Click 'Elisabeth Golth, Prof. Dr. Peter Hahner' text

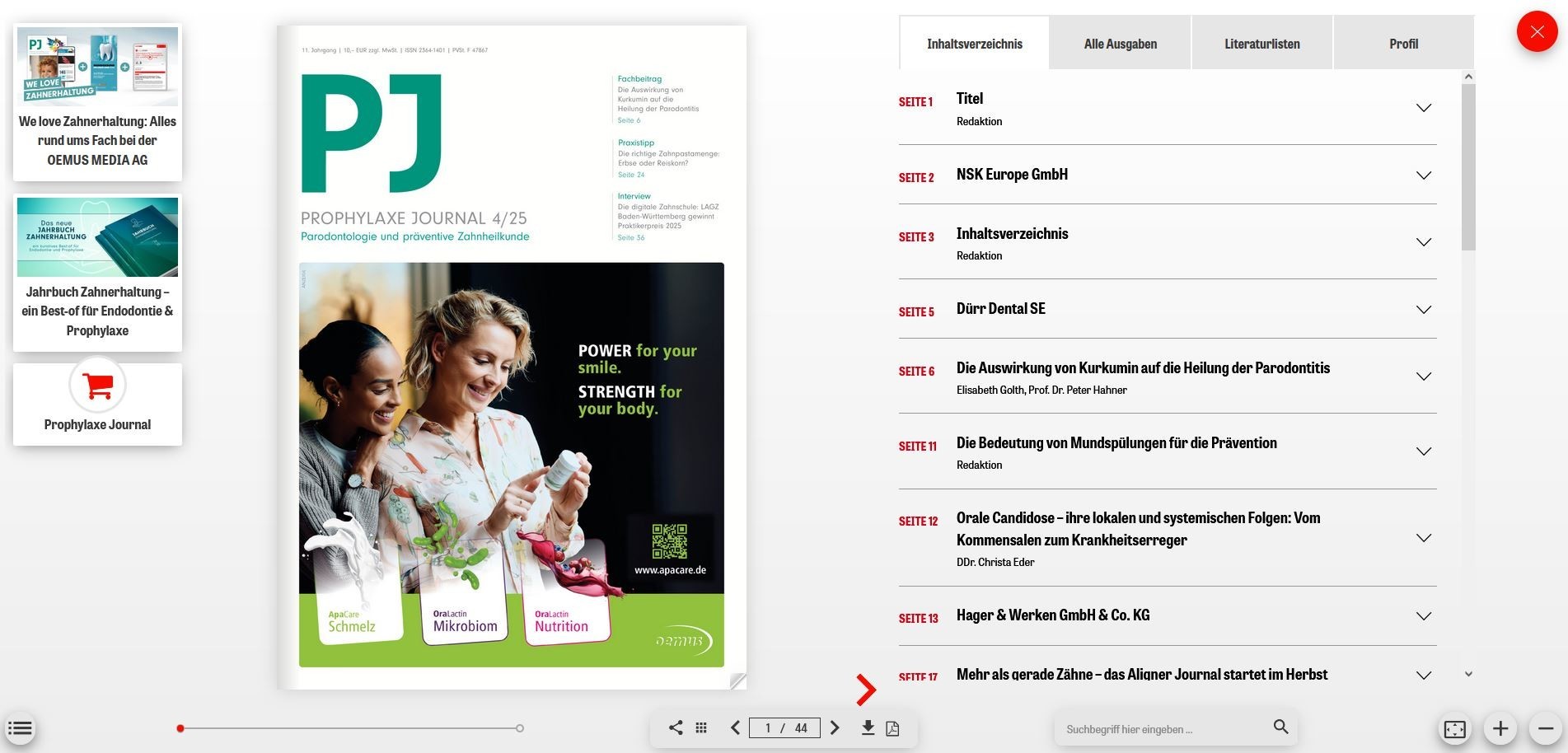(1041, 391)
